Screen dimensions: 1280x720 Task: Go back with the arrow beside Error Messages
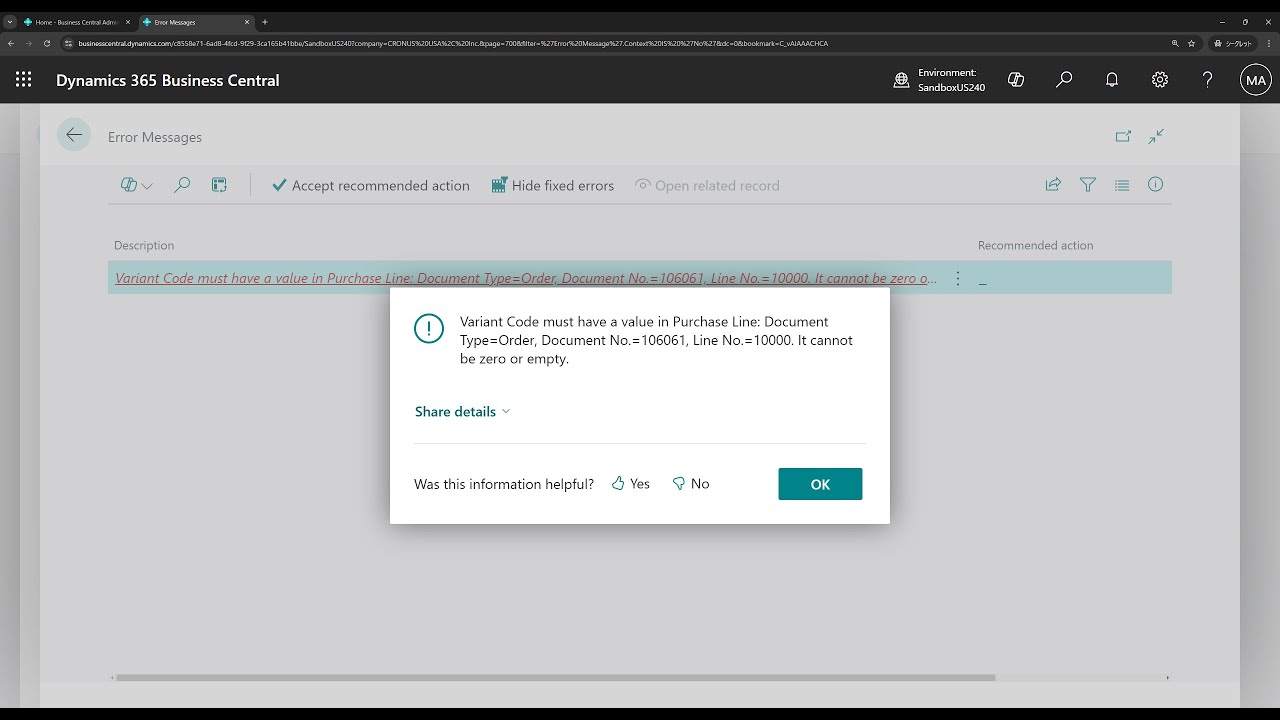(74, 135)
